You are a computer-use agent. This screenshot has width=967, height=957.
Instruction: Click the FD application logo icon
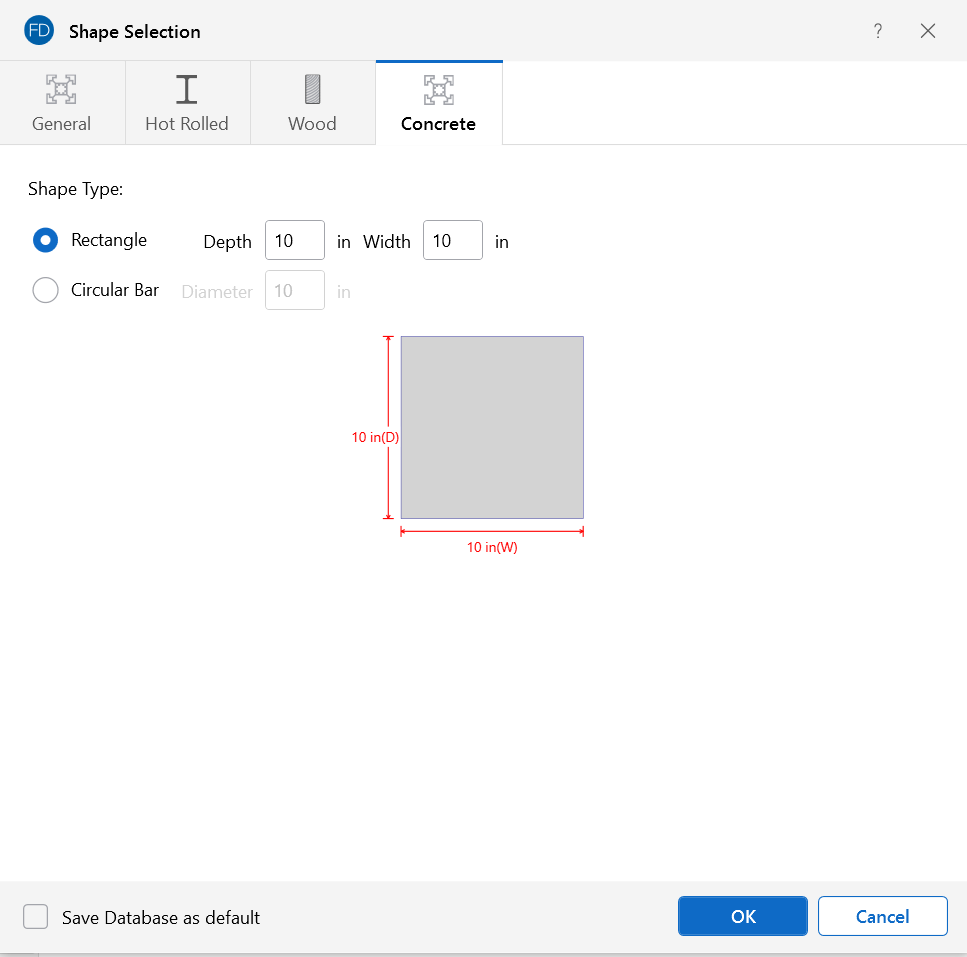tap(38, 31)
